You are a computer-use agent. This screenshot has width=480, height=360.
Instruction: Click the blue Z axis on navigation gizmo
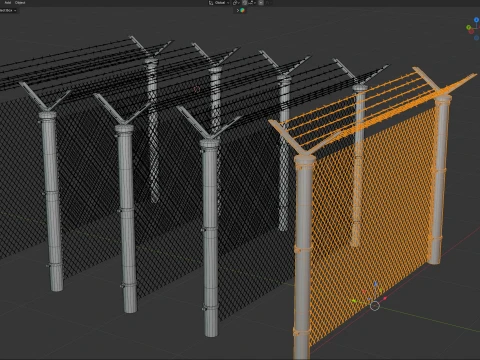(476, 20)
